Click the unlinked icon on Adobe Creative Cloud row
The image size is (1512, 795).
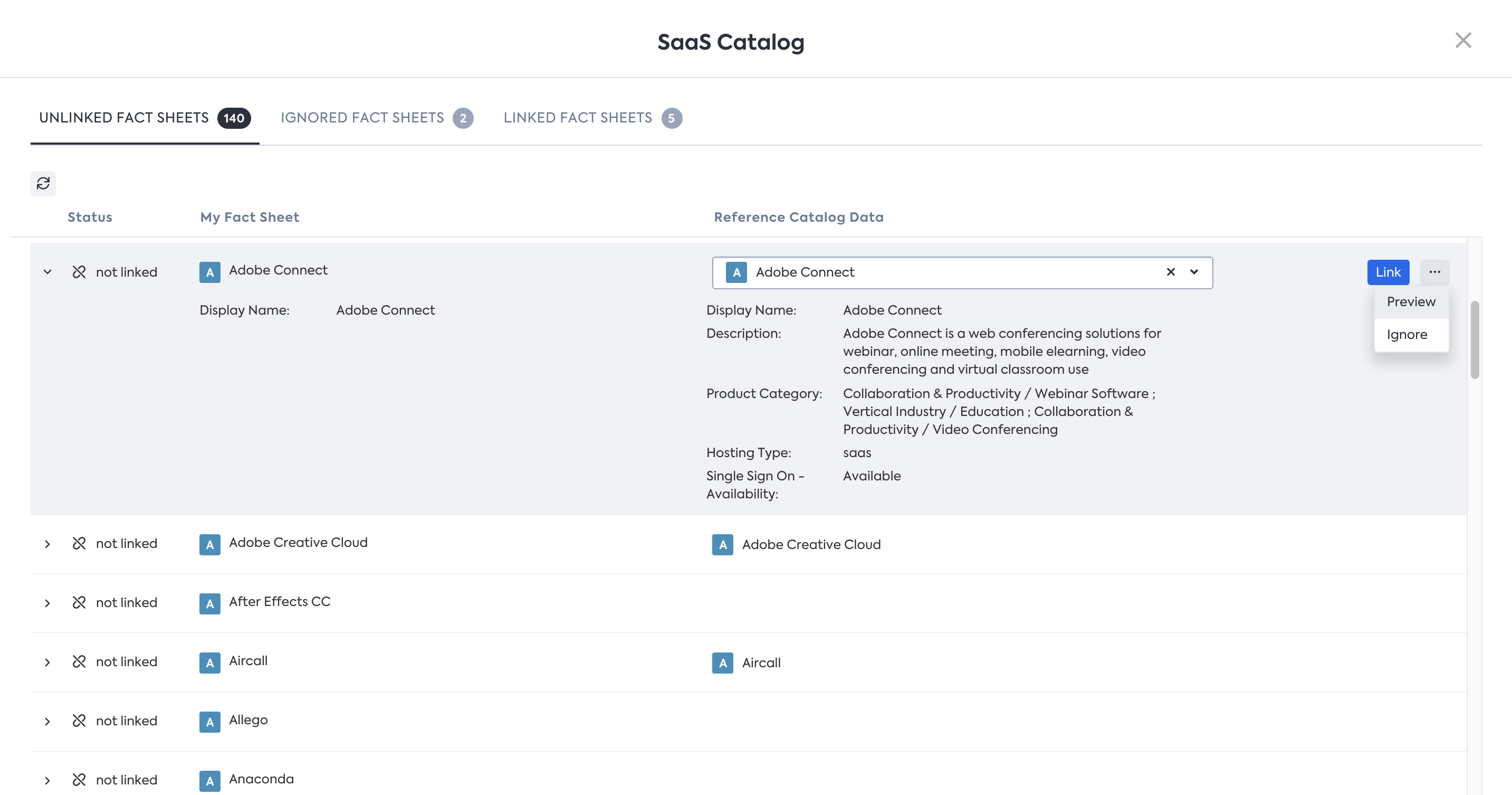[x=79, y=544]
